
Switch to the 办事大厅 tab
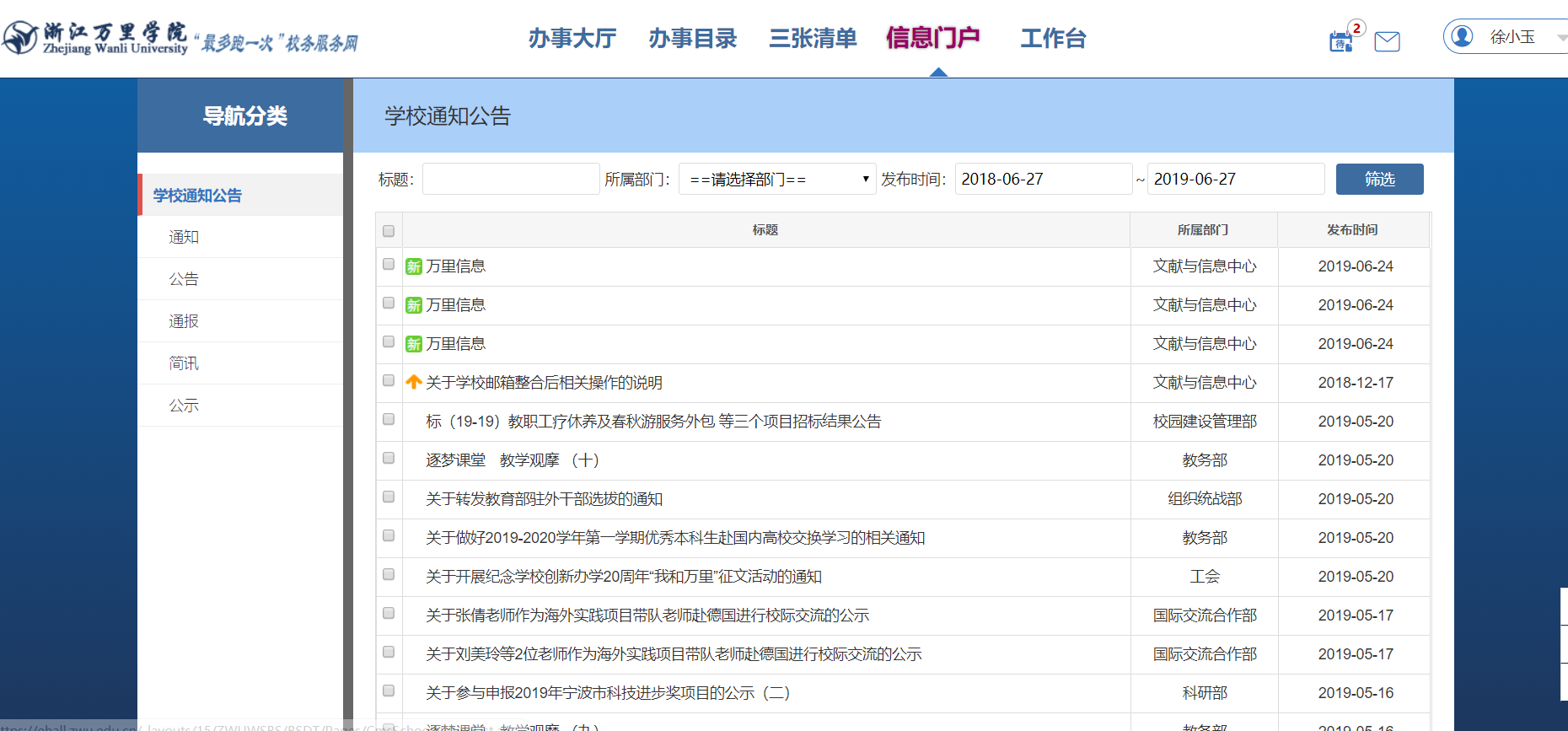click(572, 38)
